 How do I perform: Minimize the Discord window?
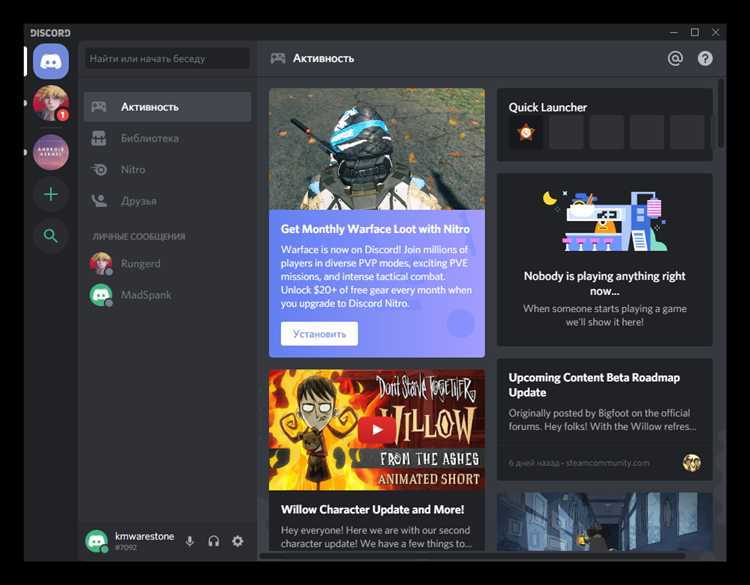point(674,33)
